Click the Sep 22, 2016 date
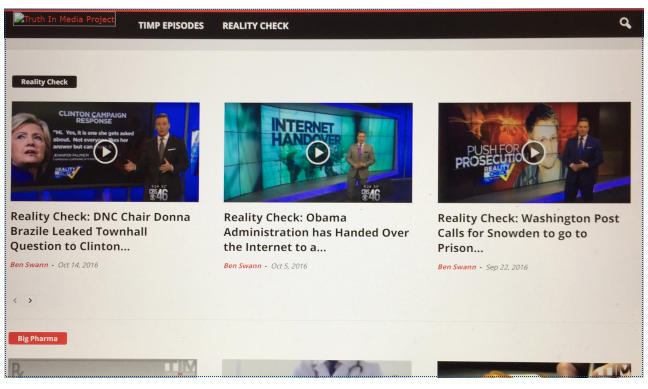The image size is (648, 389). point(507,267)
